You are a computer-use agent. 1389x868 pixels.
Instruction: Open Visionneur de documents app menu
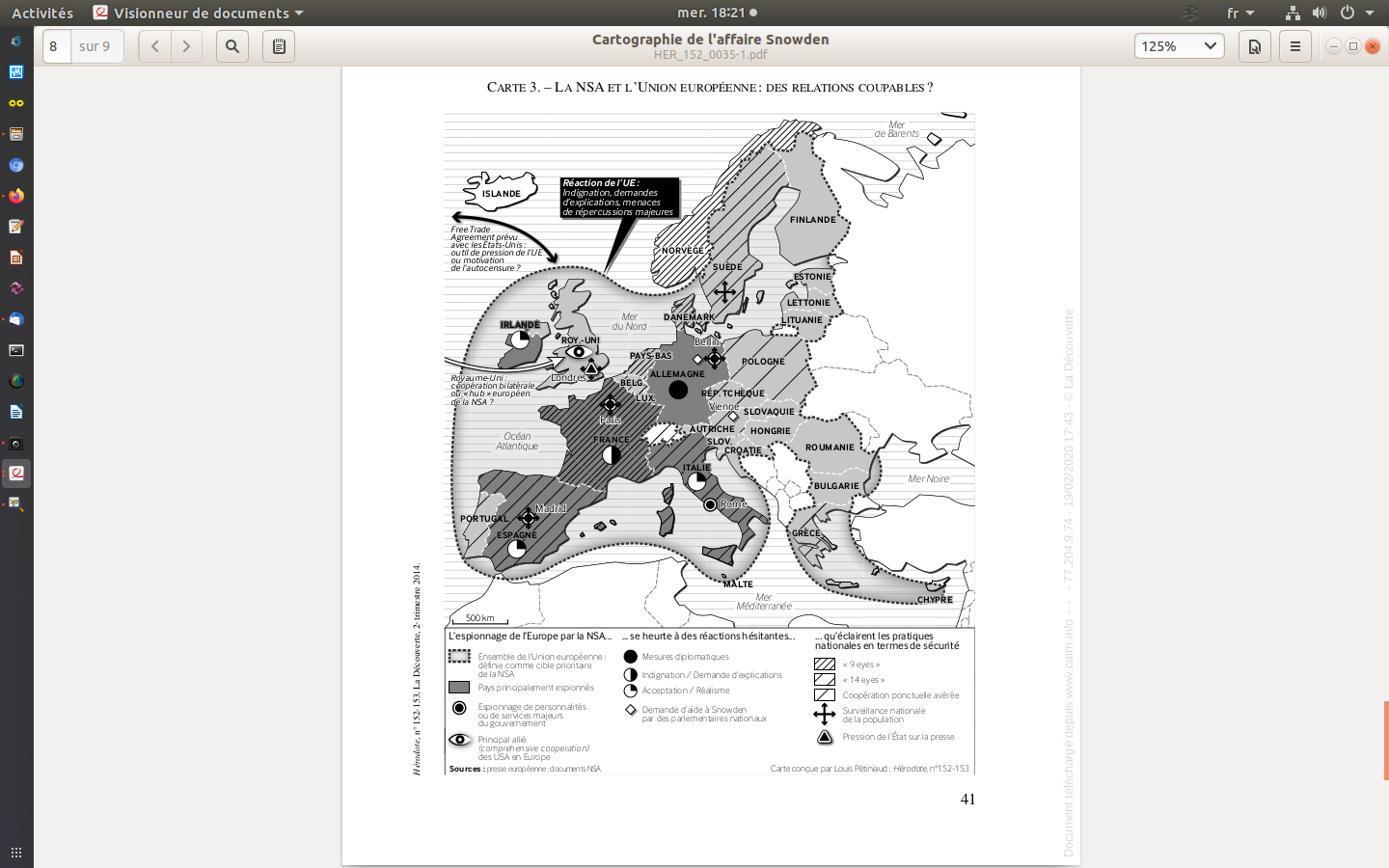pos(199,13)
